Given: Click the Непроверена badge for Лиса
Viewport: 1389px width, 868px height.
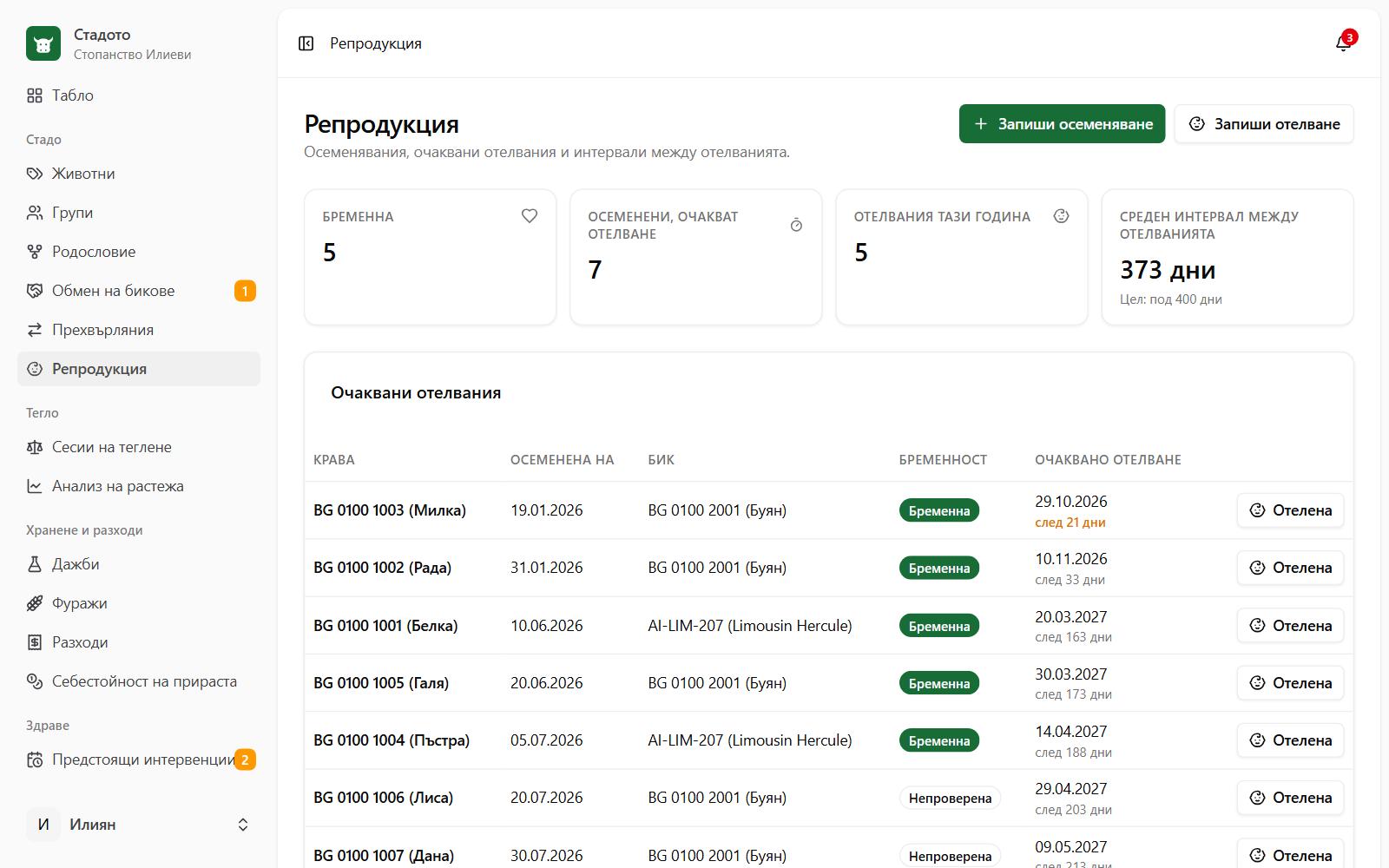Looking at the screenshot, I should (950, 798).
